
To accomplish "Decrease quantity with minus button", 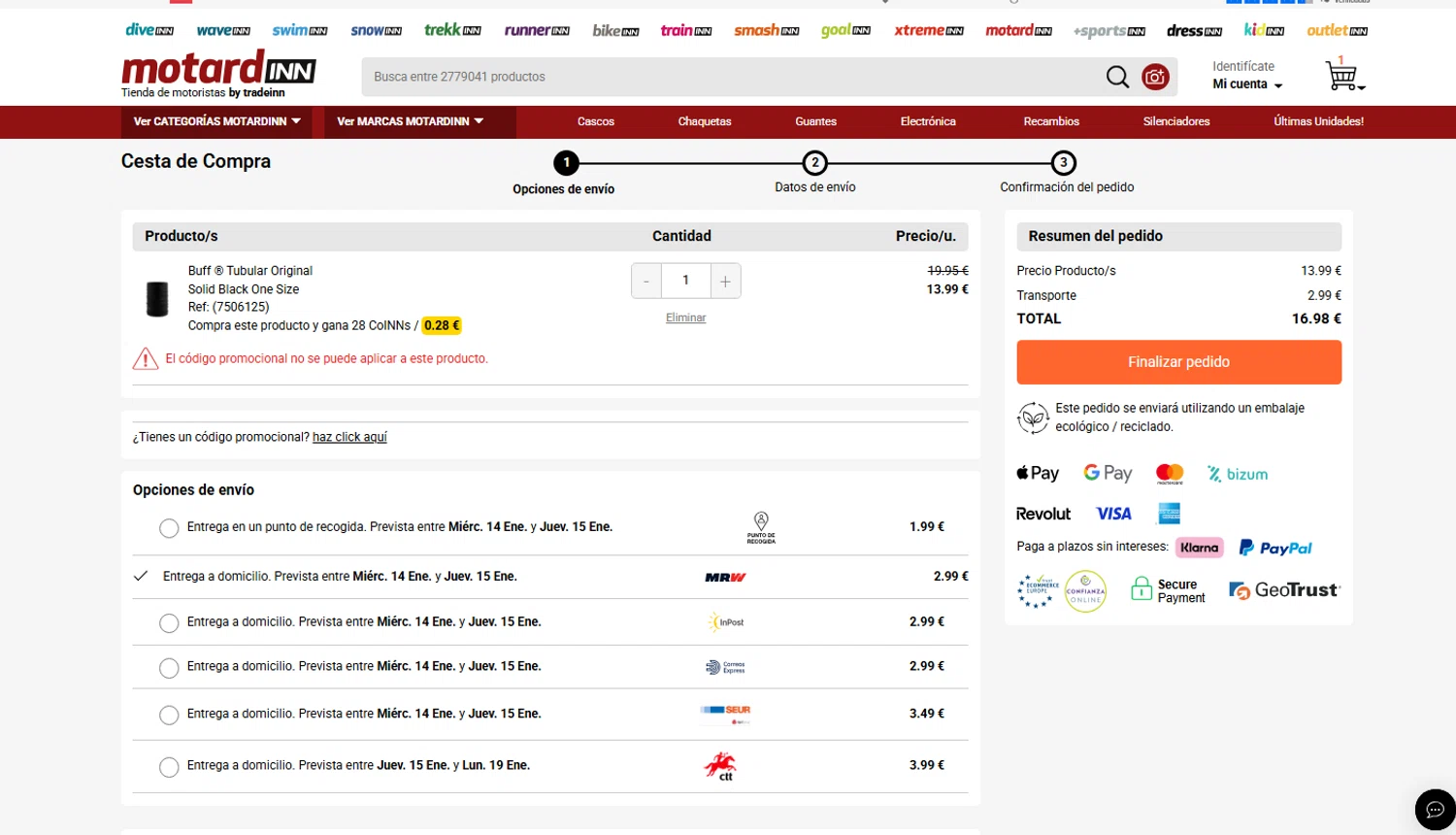I will [646, 281].
